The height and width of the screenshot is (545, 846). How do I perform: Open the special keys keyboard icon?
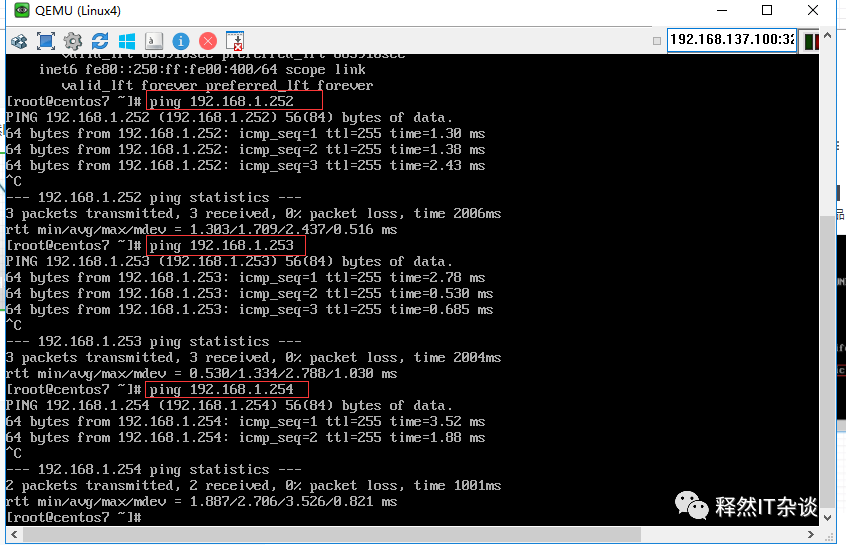(x=154, y=41)
